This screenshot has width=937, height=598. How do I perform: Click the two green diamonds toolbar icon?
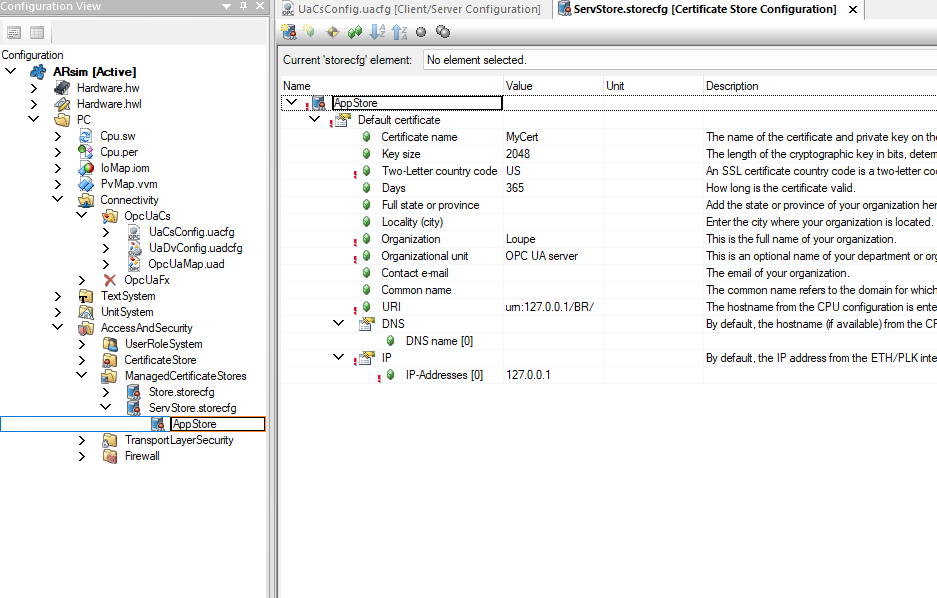tap(355, 32)
